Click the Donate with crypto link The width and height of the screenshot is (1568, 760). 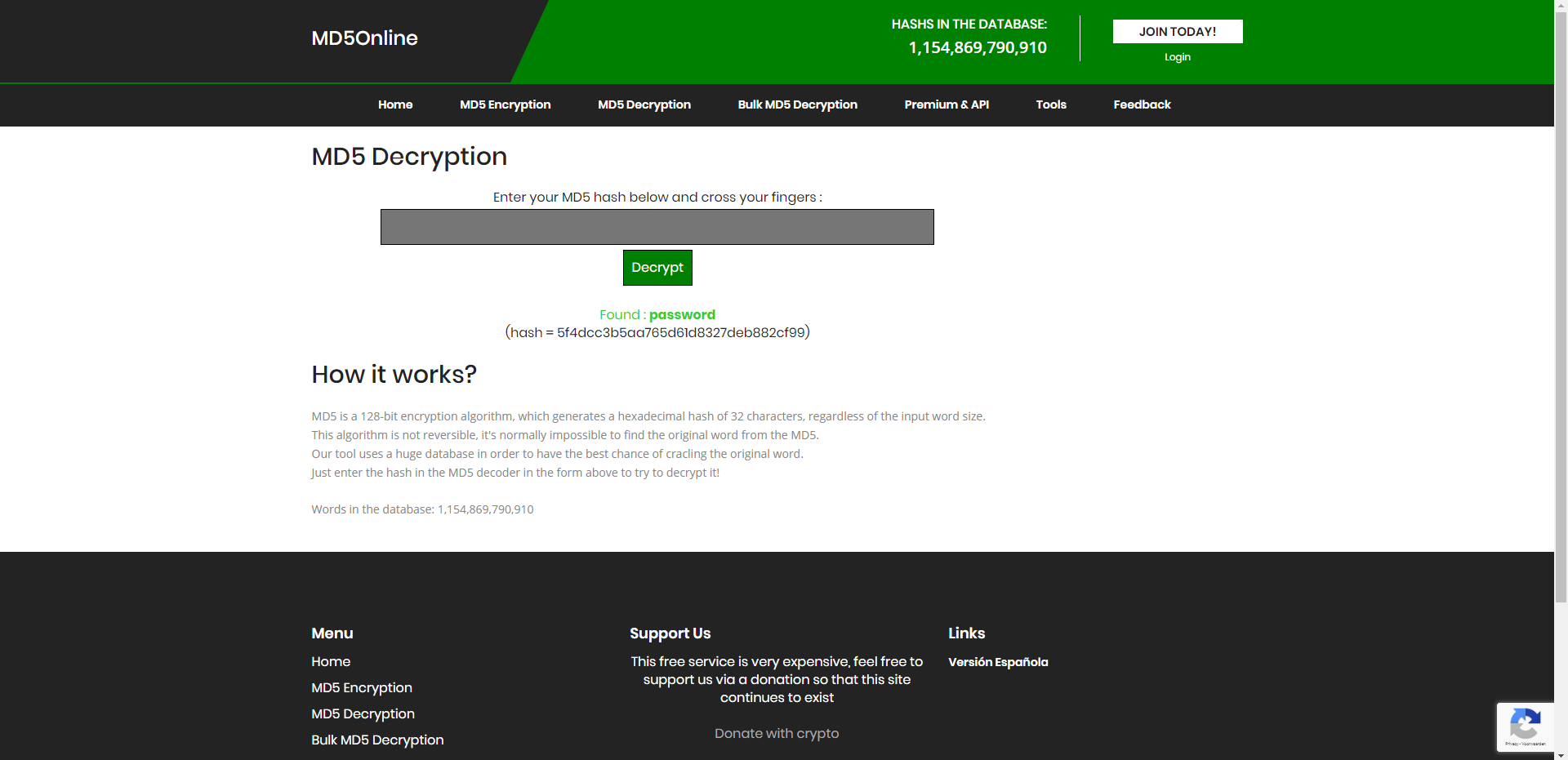click(776, 734)
